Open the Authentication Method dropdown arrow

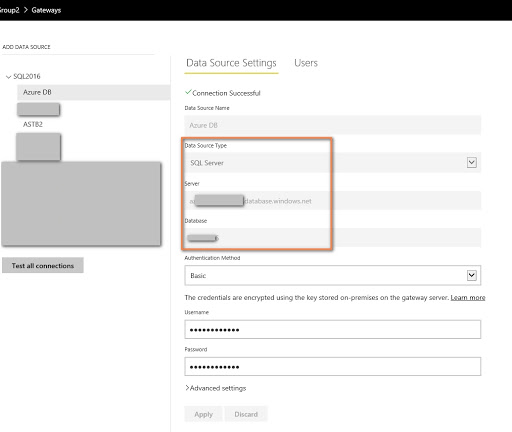pos(471,275)
